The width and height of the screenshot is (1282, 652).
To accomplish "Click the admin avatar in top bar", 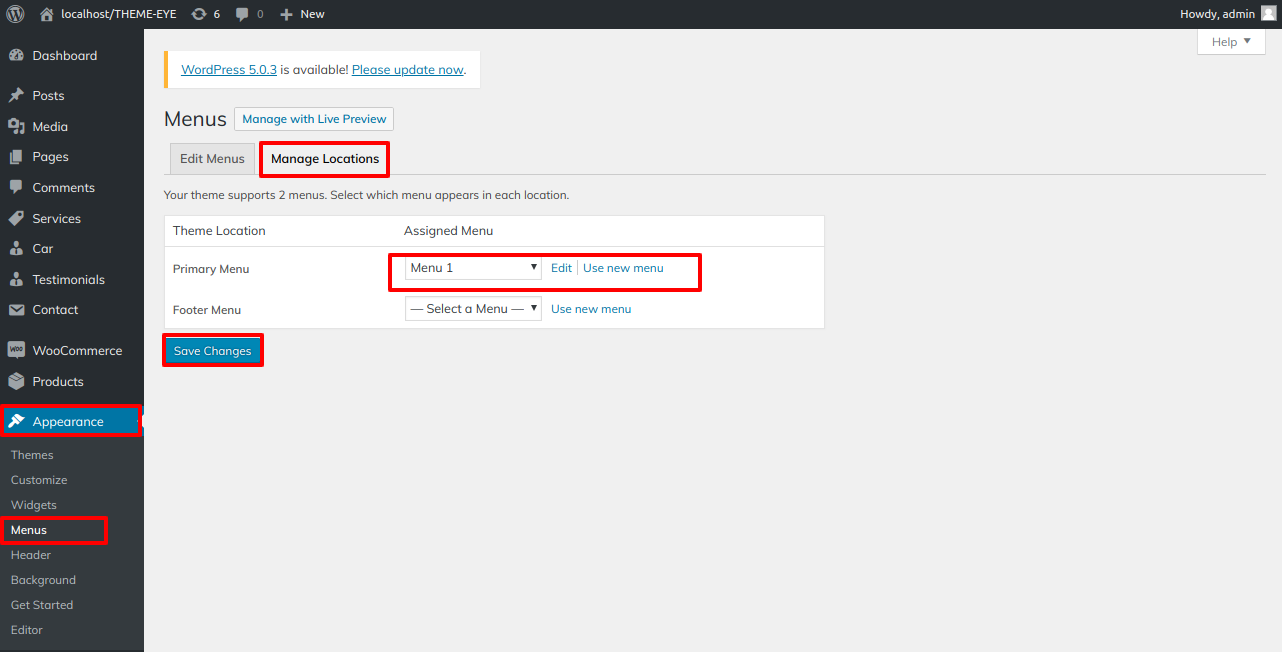I will pos(1268,14).
